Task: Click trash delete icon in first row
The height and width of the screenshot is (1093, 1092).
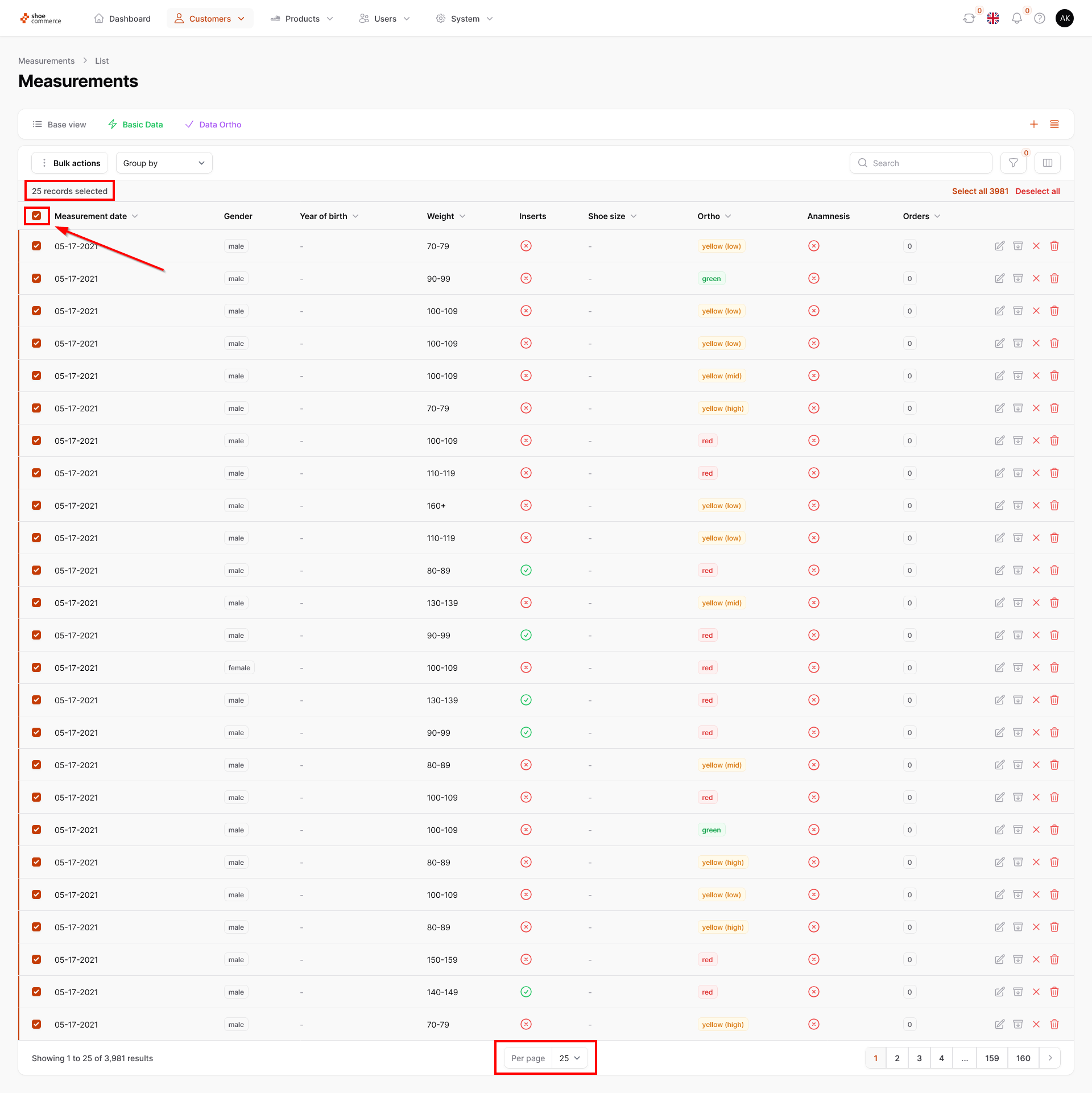Action: (x=1054, y=246)
